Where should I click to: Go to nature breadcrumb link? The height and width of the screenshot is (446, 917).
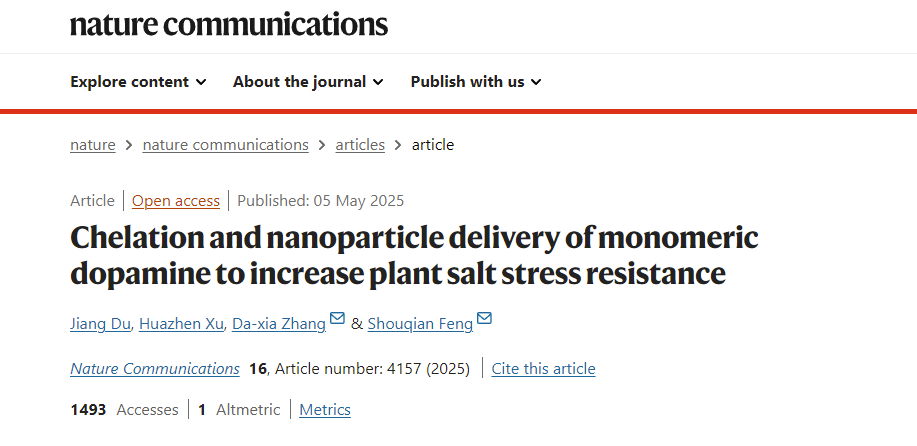point(93,145)
